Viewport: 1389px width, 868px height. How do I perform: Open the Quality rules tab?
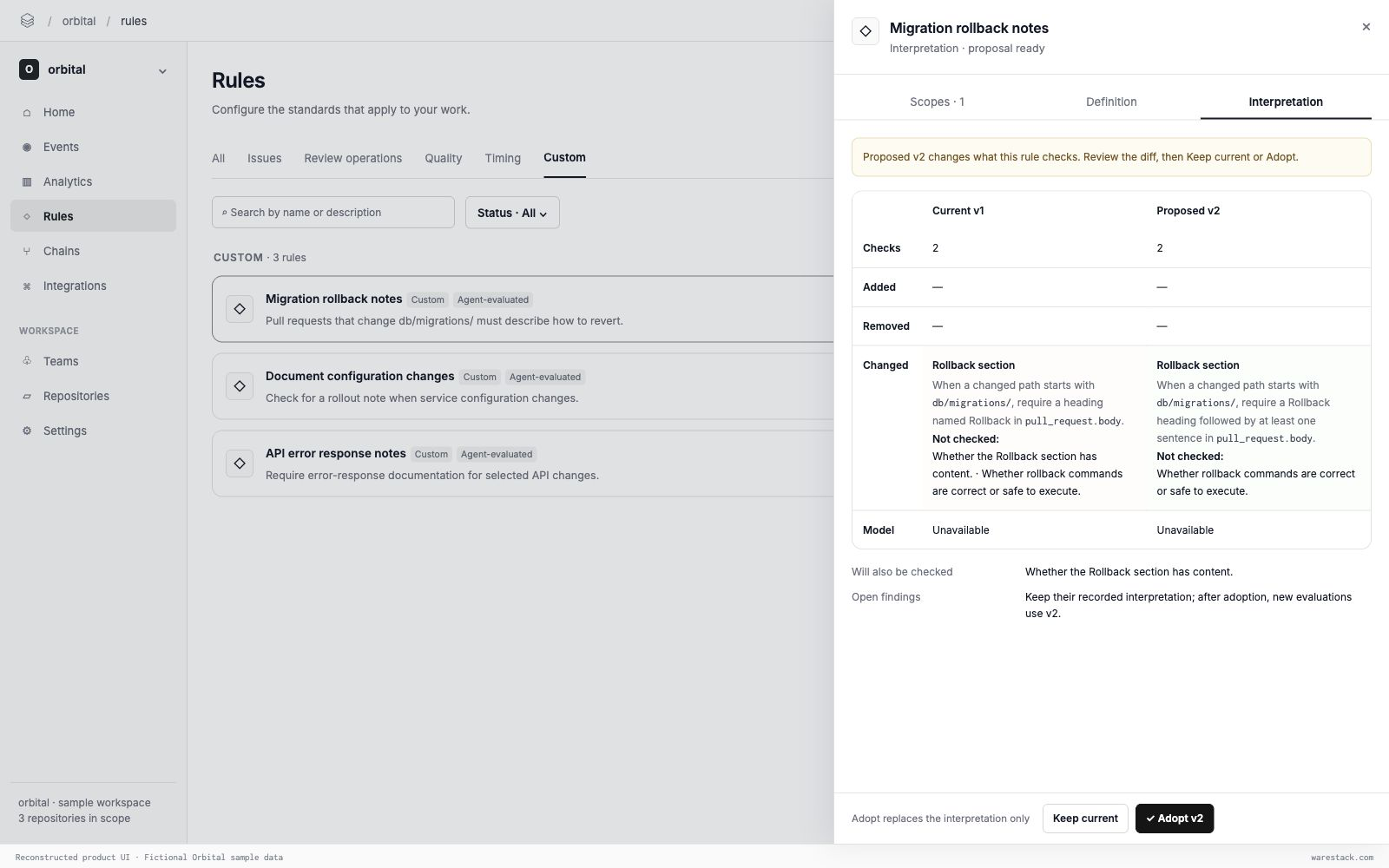point(444,159)
